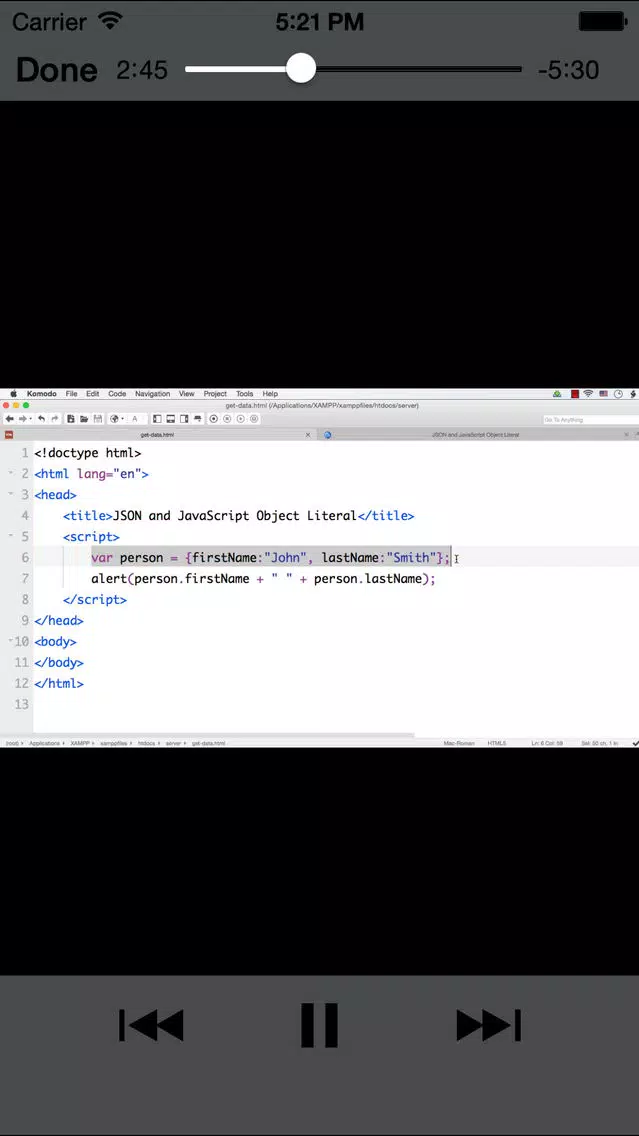The image size is (639, 1136).
Task: Click on the alert(person.firstName code line
Action: (x=263, y=578)
